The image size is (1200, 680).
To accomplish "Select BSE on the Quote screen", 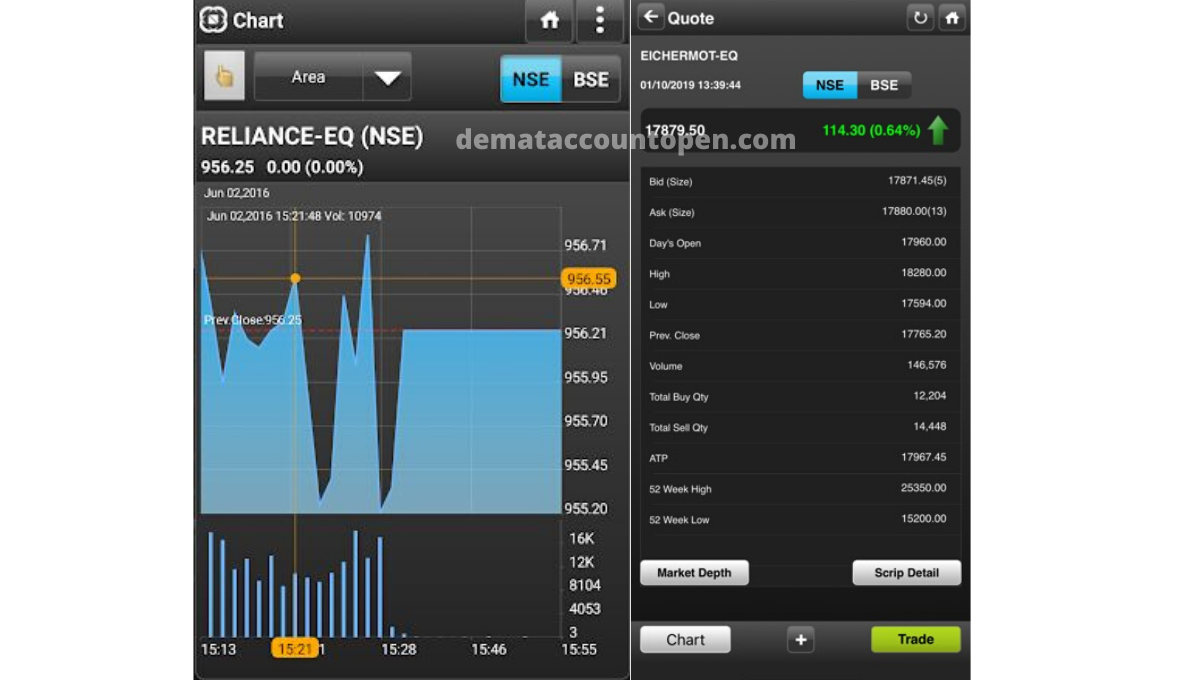I will click(884, 85).
